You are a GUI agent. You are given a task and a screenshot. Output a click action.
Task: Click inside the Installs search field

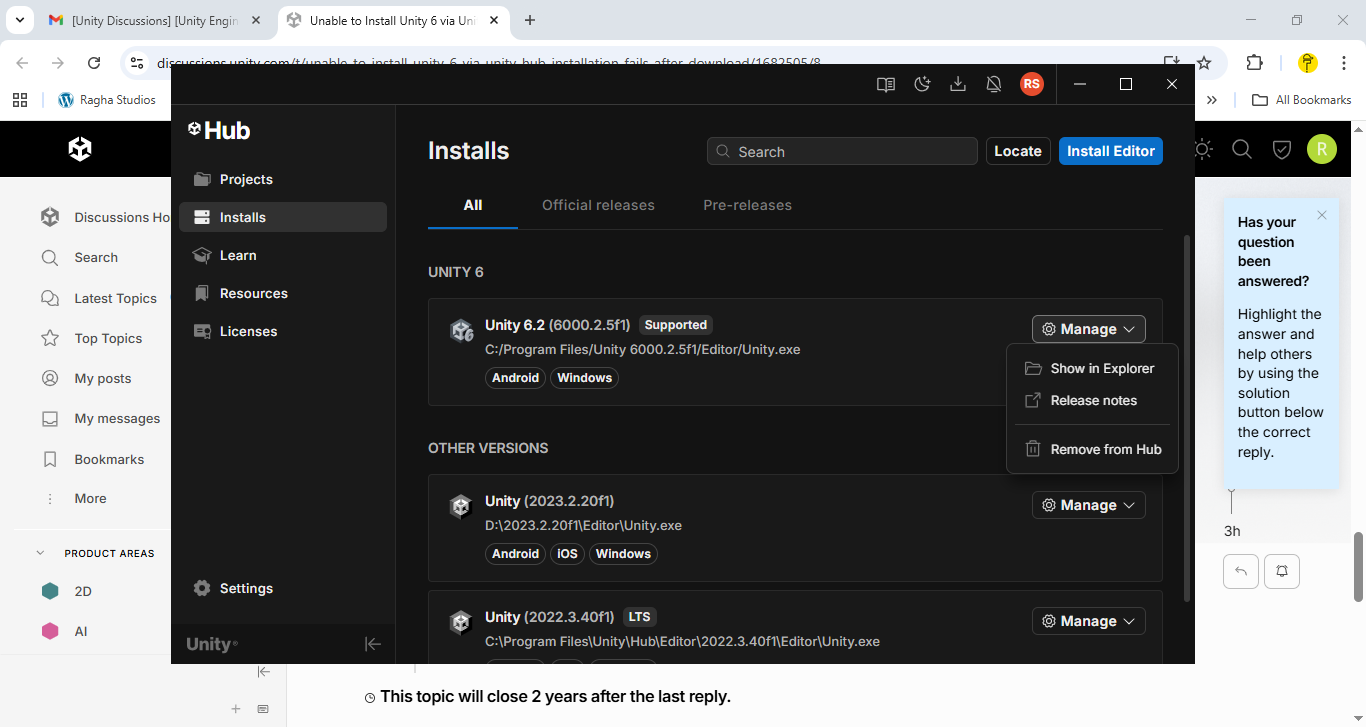pyautogui.click(x=841, y=150)
